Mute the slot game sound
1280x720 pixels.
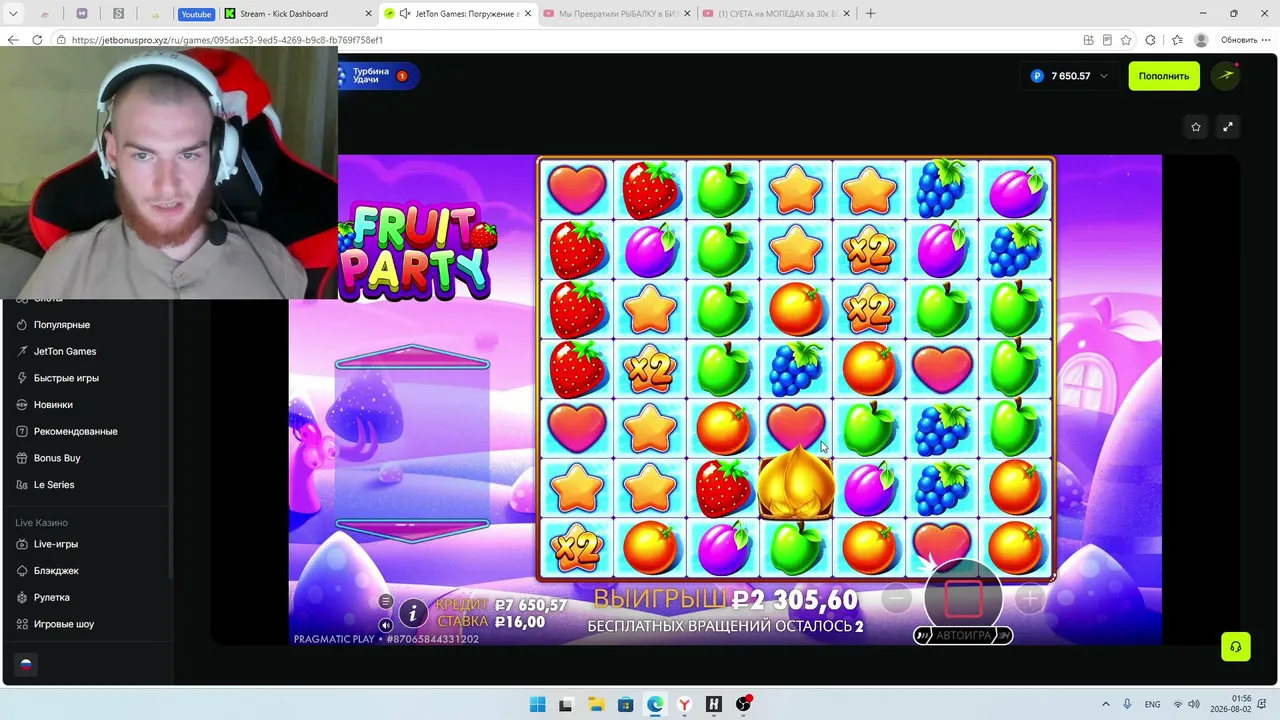click(386, 624)
